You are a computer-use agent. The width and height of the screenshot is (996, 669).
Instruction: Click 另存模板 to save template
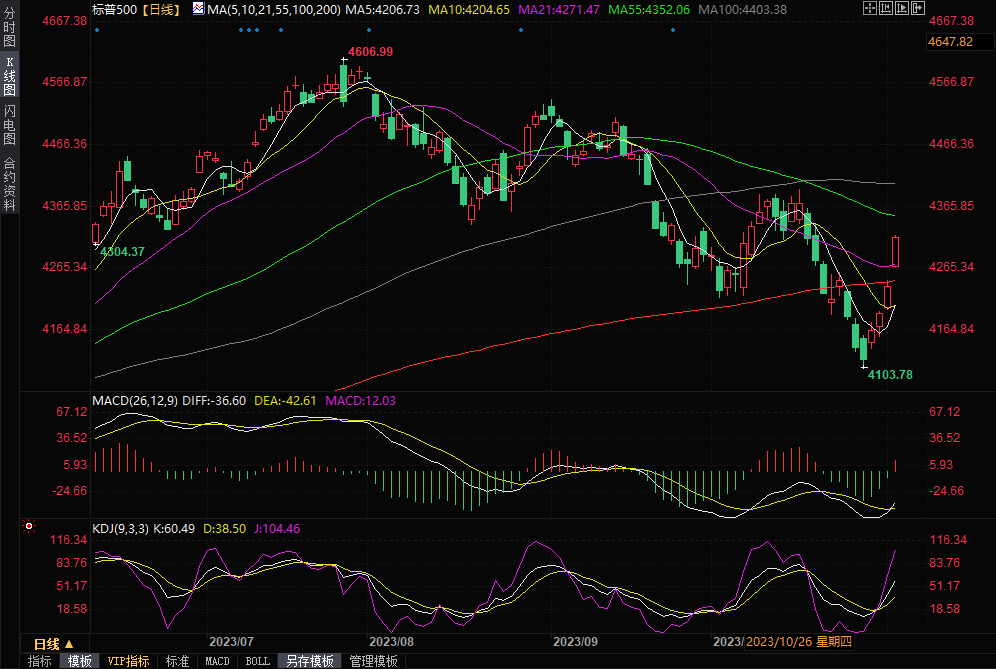tap(309, 661)
